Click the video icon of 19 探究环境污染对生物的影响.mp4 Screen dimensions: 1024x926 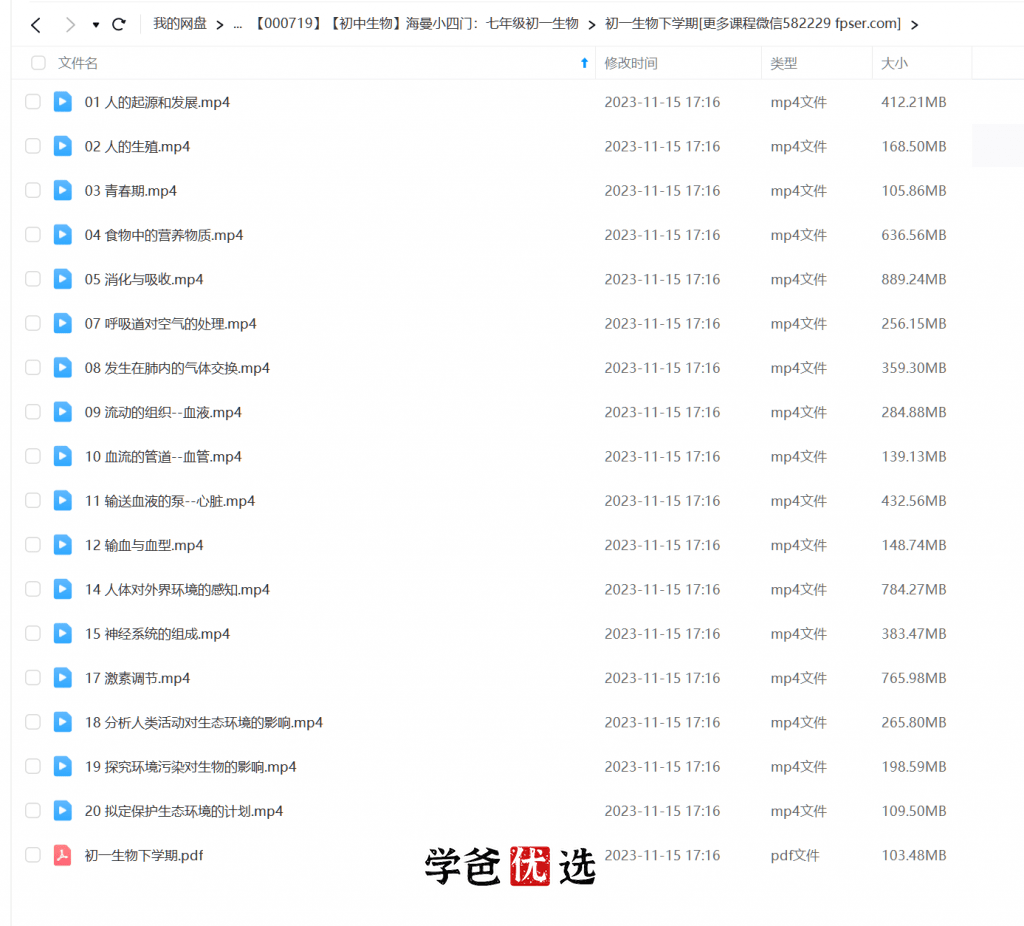[63, 767]
